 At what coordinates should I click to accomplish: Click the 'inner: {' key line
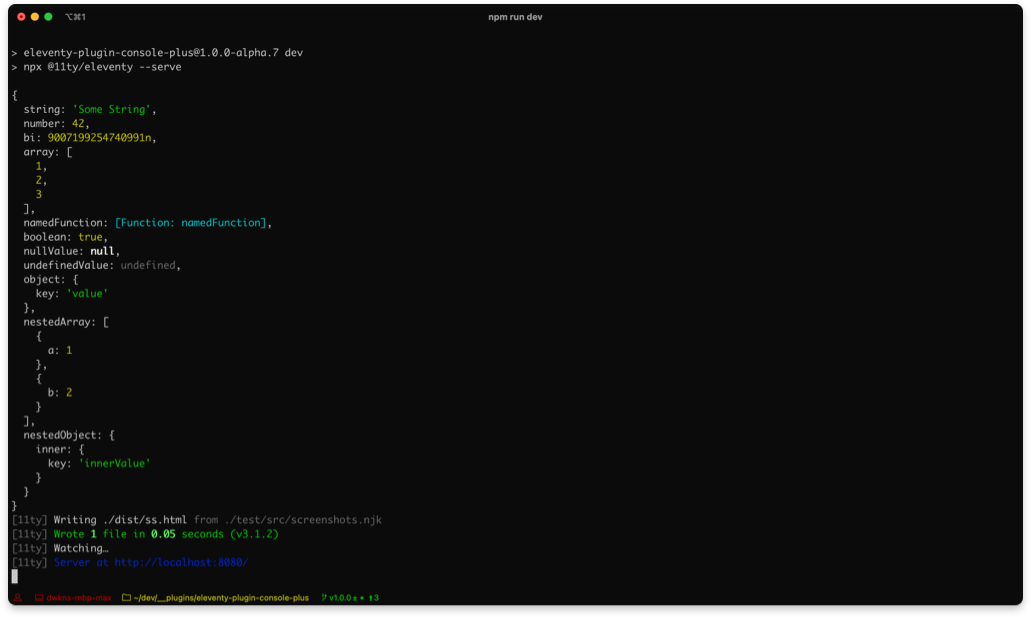pyautogui.click(x=60, y=449)
